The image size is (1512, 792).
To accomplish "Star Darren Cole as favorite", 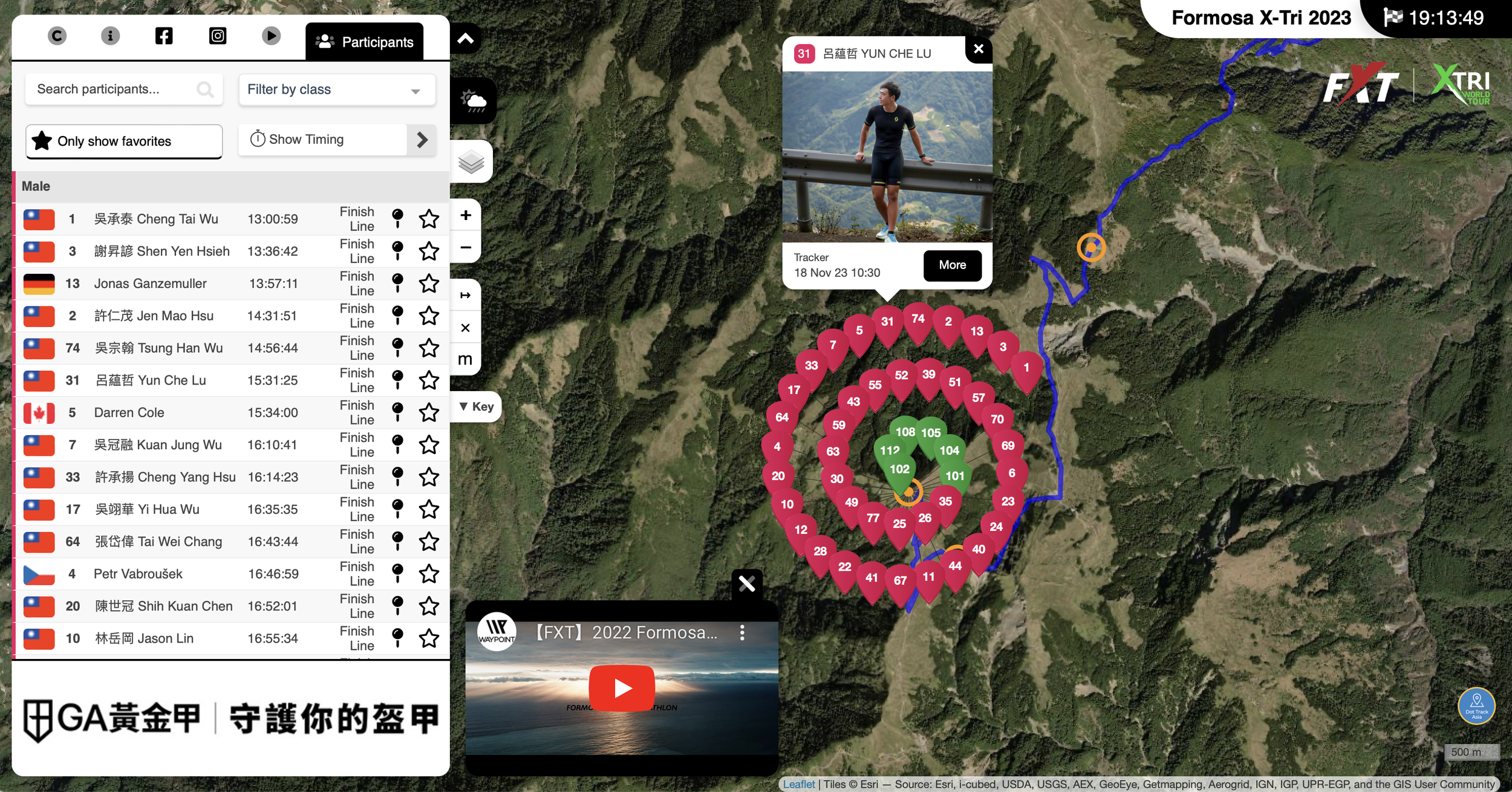I will [x=429, y=412].
